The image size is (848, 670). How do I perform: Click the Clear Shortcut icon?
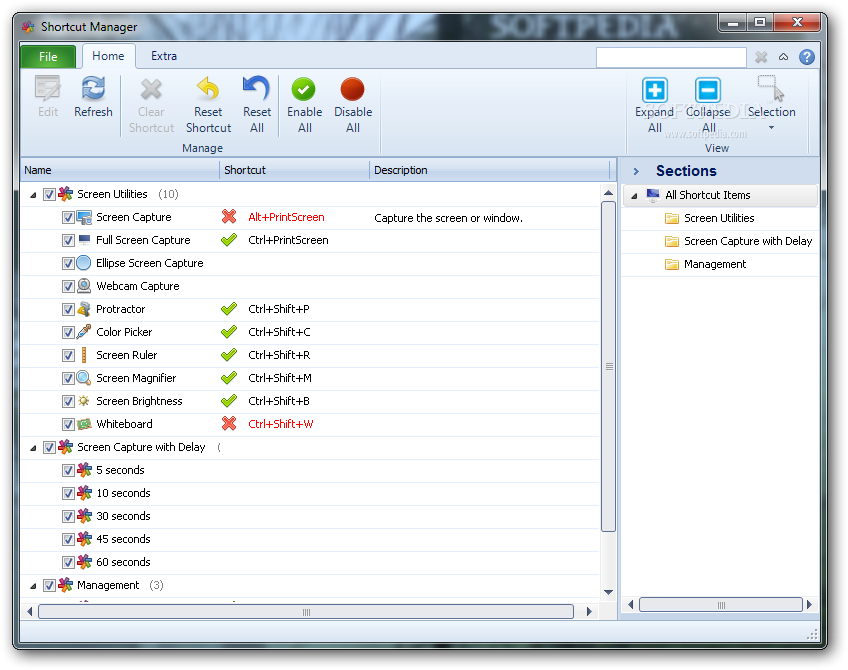coord(151,89)
